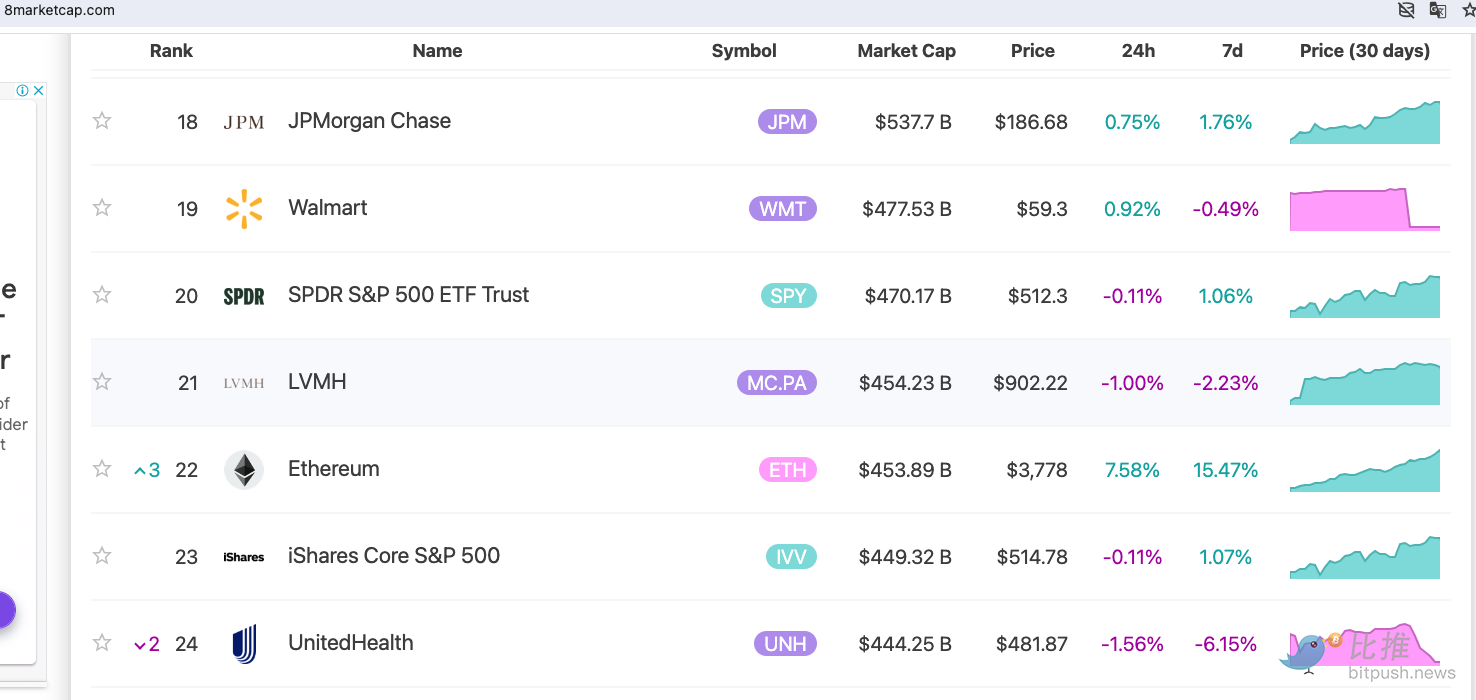Close the advertisement with the X button

(x=39, y=90)
